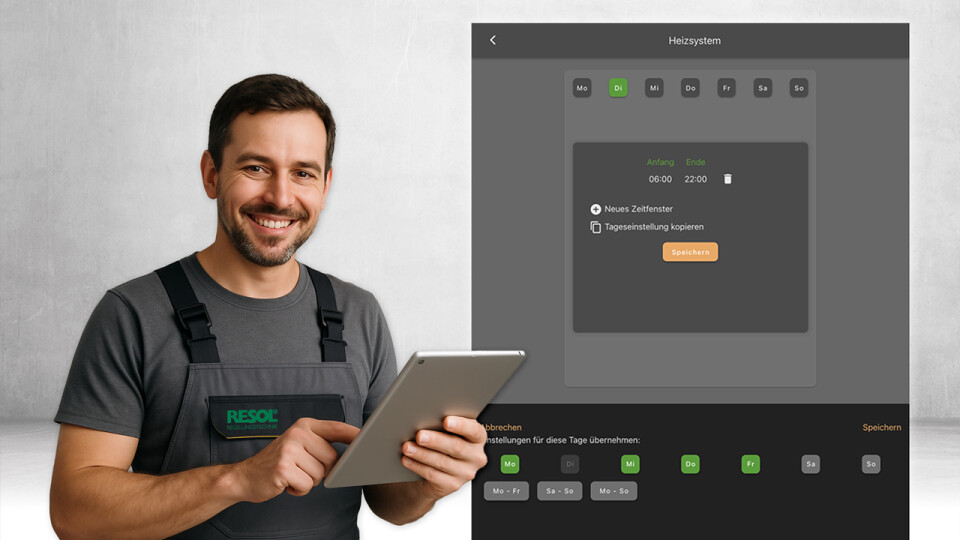Image resolution: width=960 pixels, height=540 pixels.
Task: Open the Fr day schedule at top
Action: [726, 88]
